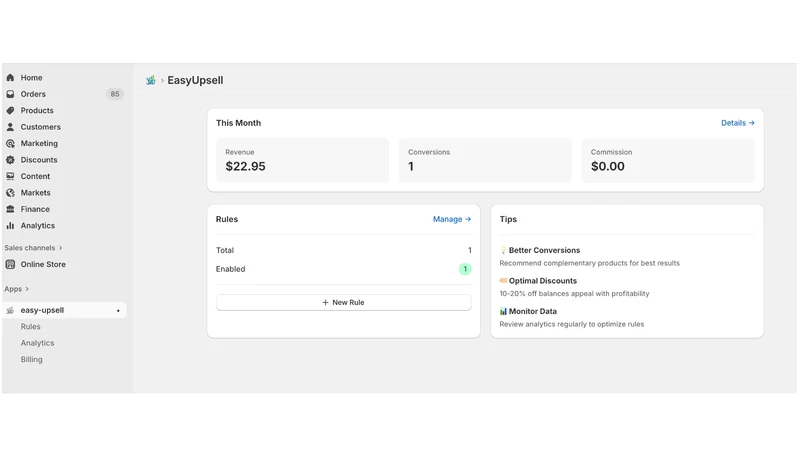Click the EasyUpsell page title
The height and width of the screenshot is (450, 800).
(x=195, y=80)
